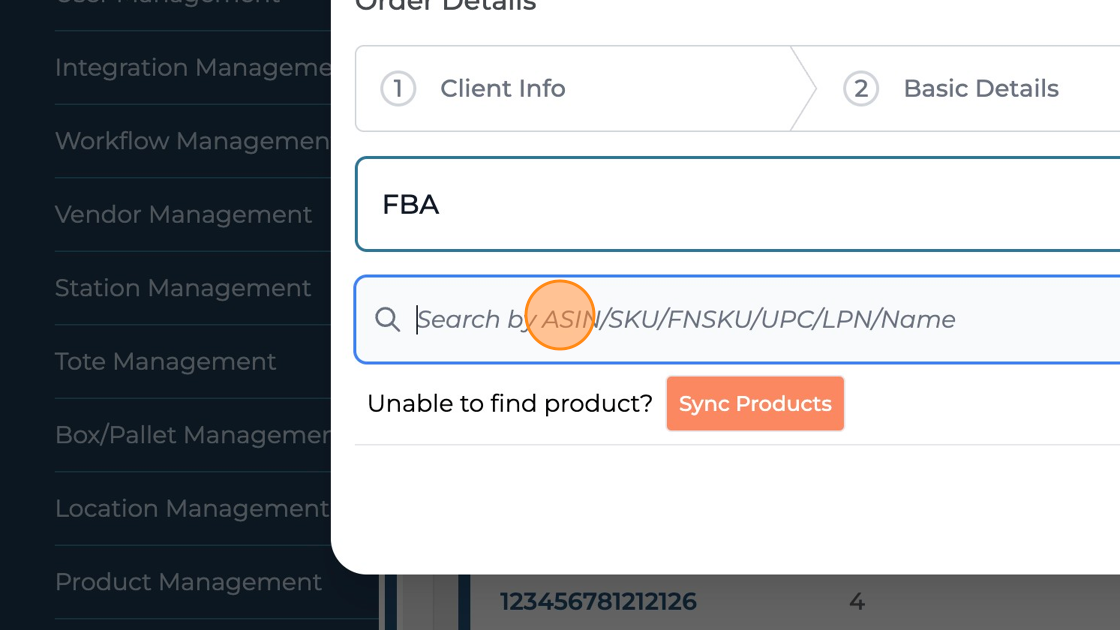Click the 123456781212126 table entry
The image size is (1120, 630).
598,602
